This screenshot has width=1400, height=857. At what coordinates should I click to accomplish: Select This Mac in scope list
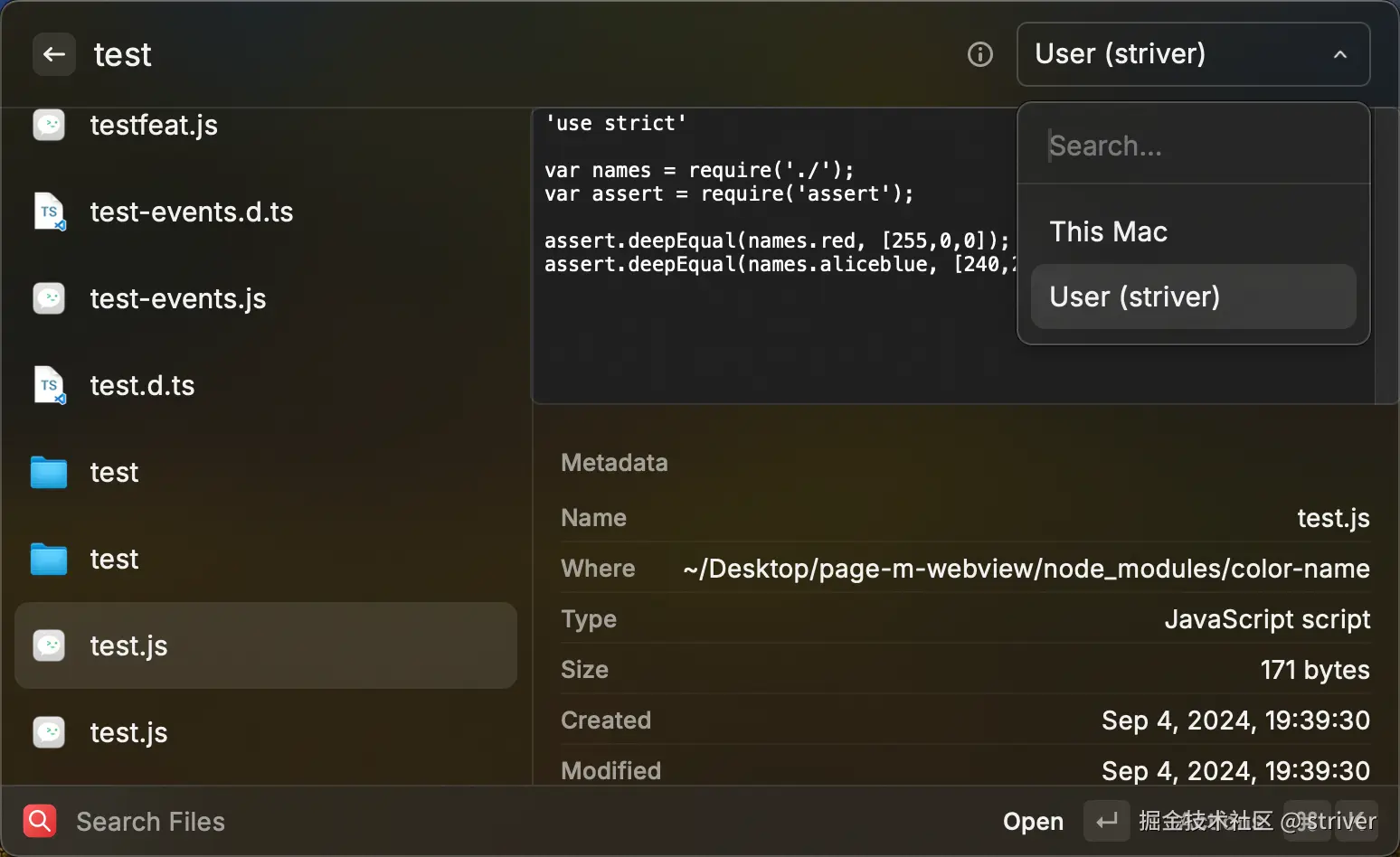(1108, 231)
